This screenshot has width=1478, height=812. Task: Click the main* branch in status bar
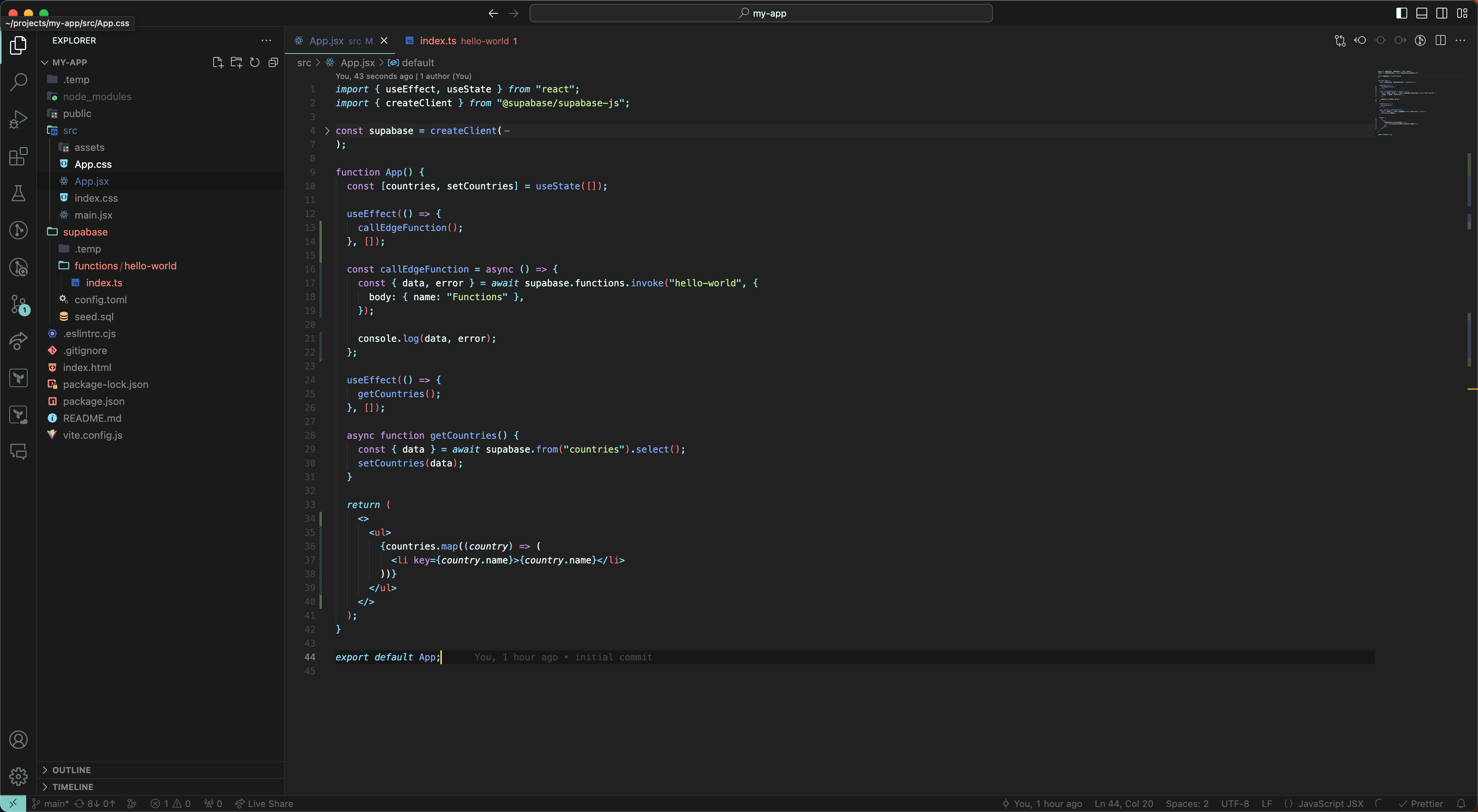pos(50,804)
